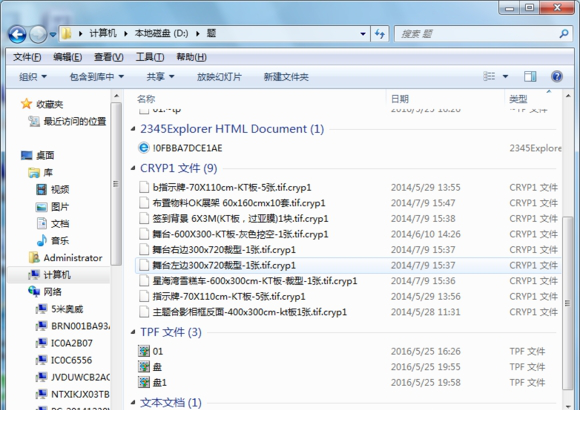Expand the address bar history dropdown
This screenshot has width=580, height=426.
[363, 34]
